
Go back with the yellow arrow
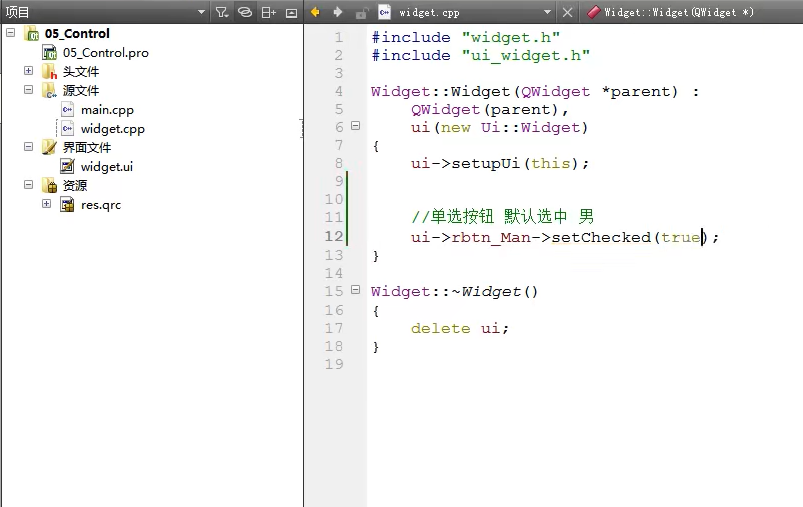coord(315,12)
